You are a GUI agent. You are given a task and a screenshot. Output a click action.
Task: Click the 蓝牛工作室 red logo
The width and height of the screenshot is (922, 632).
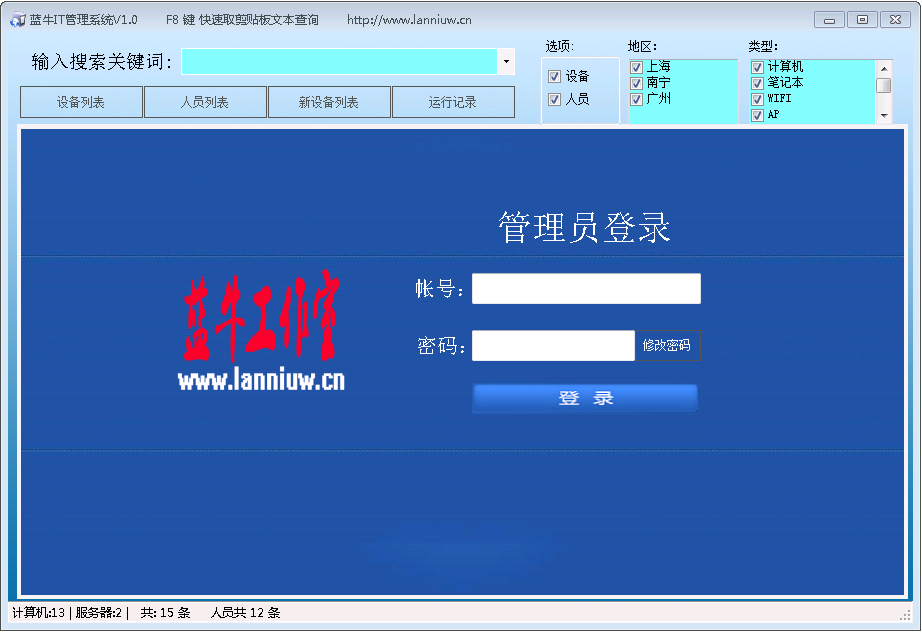tap(260, 316)
